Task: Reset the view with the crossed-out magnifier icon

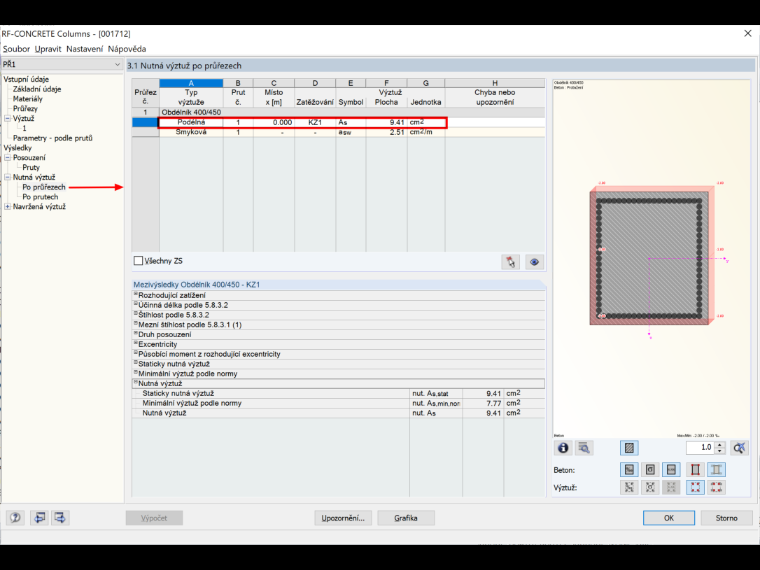Action: tap(739, 448)
